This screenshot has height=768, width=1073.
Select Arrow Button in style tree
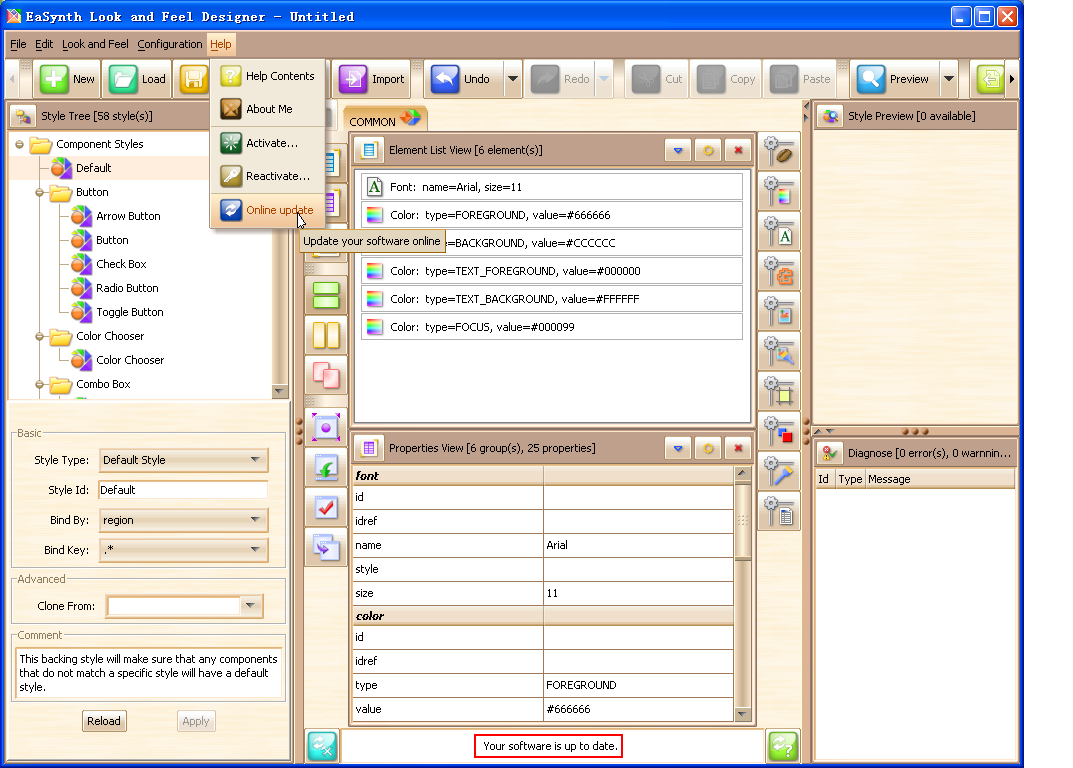coord(128,216)
